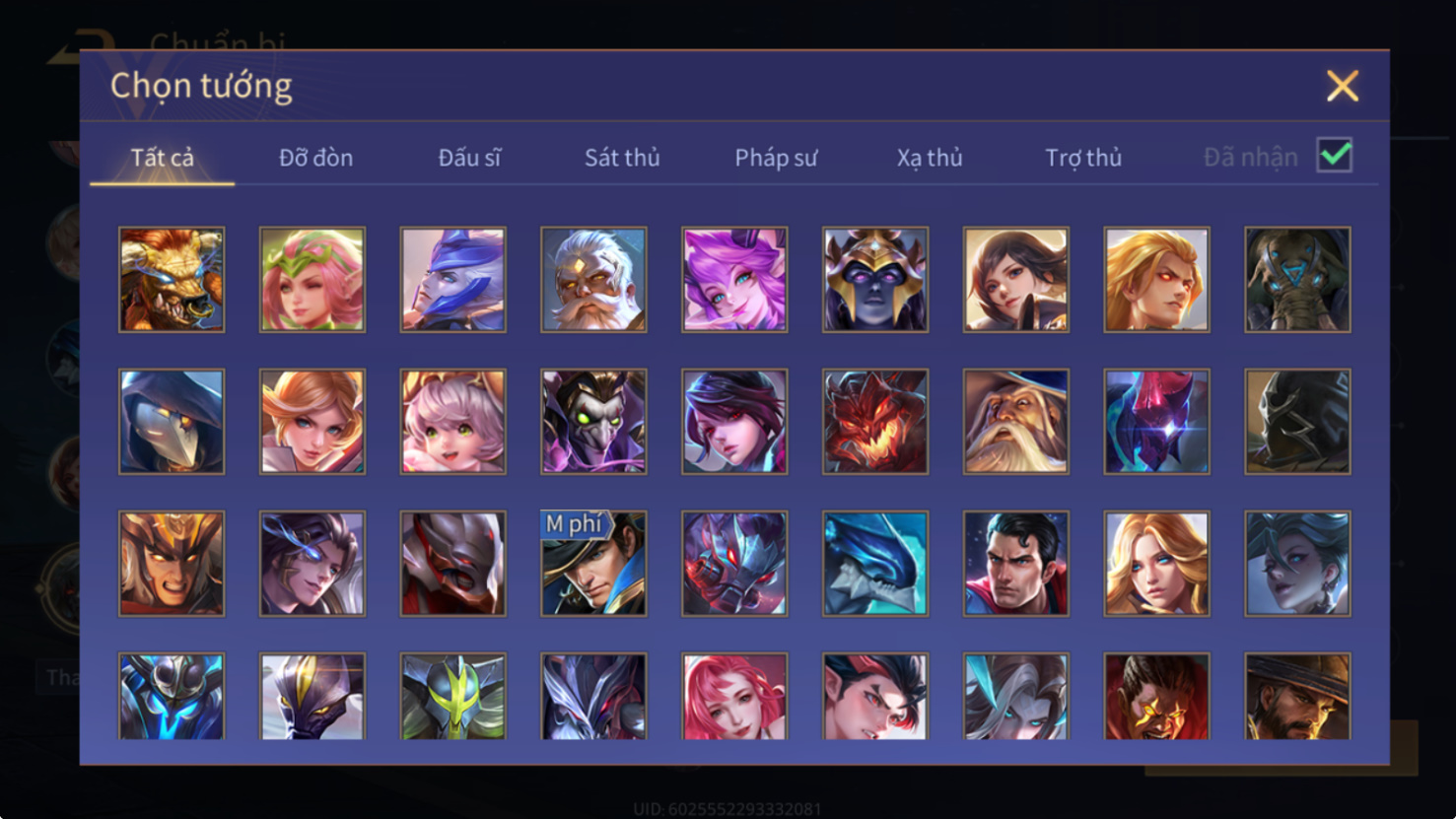Image resolution: width=1456 pixels, height=819 pixels.
Task: Select the cowboy hat bearded hero
Action: tap(1297, 696)
